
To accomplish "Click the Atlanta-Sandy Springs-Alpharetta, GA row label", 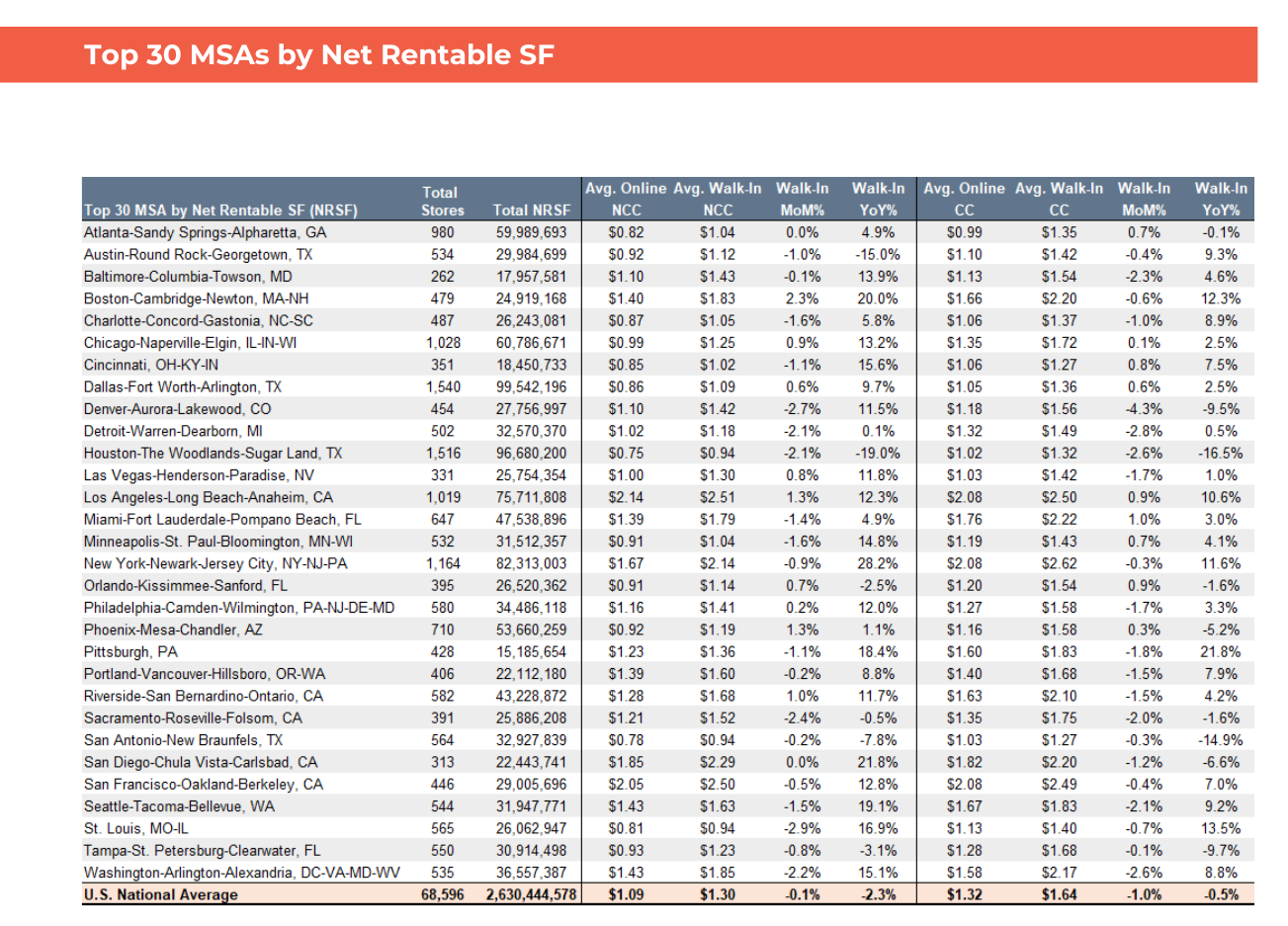I will pyautogui.click(x=205, y=232).
